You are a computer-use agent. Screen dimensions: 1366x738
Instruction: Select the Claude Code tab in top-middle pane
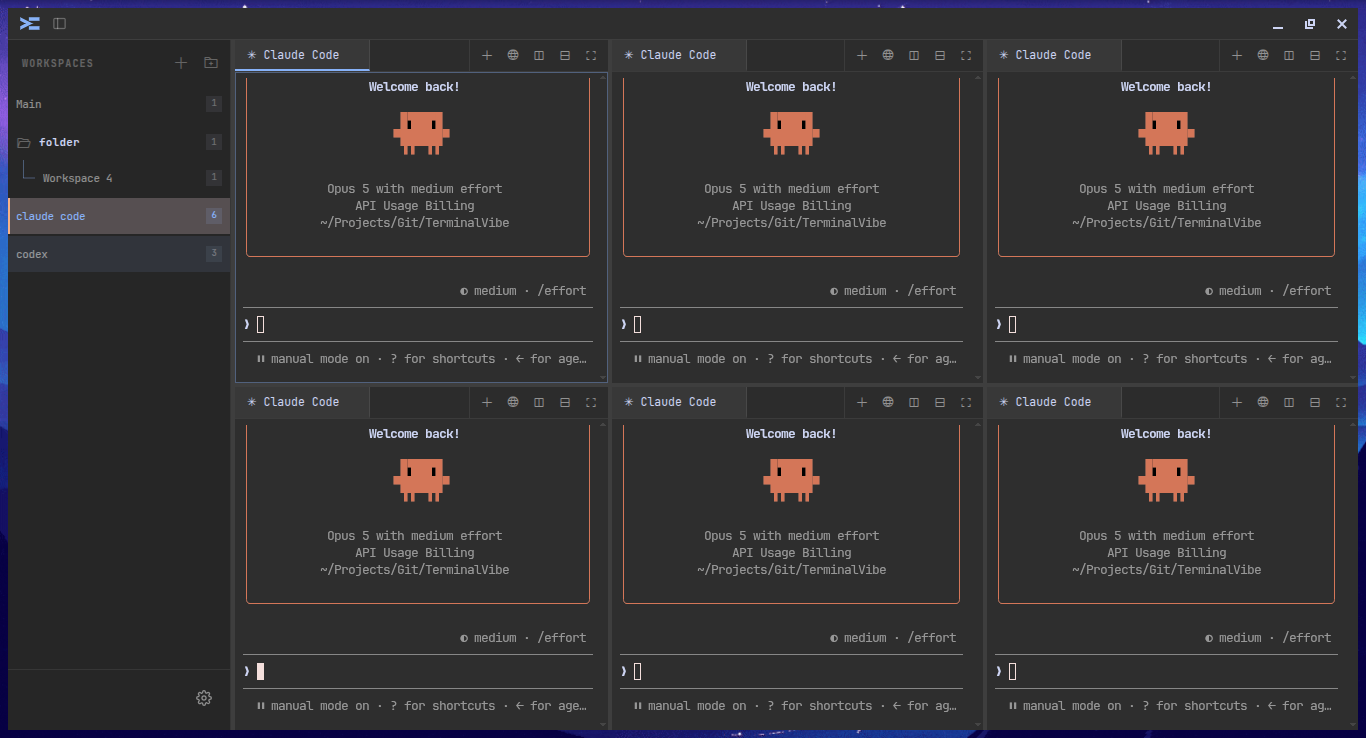[679, 55]
